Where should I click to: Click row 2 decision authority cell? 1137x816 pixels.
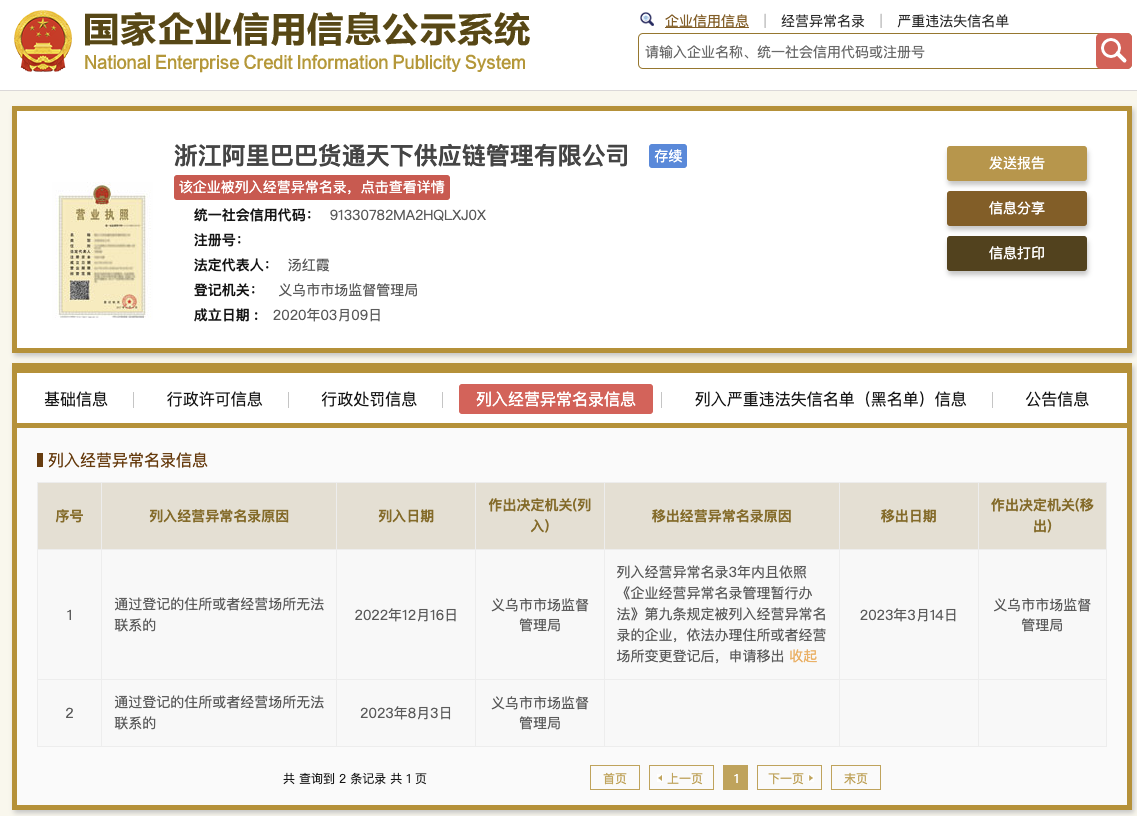pos(539,713)
